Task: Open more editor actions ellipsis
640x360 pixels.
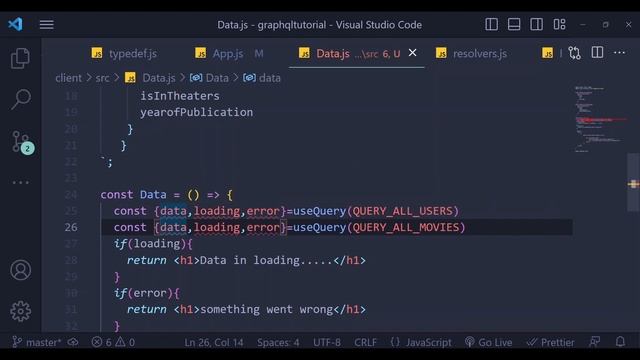Action: 619,53
